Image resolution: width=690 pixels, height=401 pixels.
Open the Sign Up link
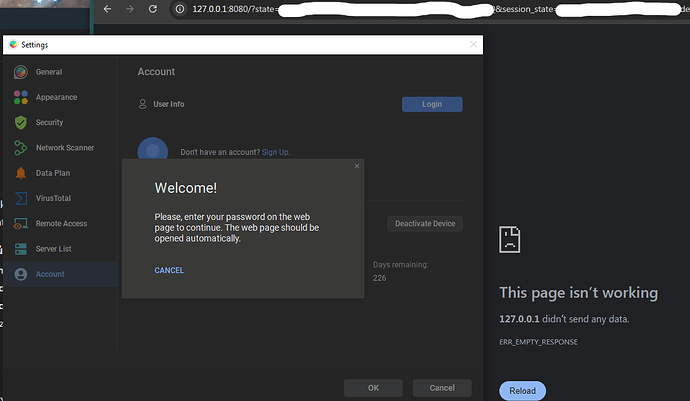pos(275,152)
